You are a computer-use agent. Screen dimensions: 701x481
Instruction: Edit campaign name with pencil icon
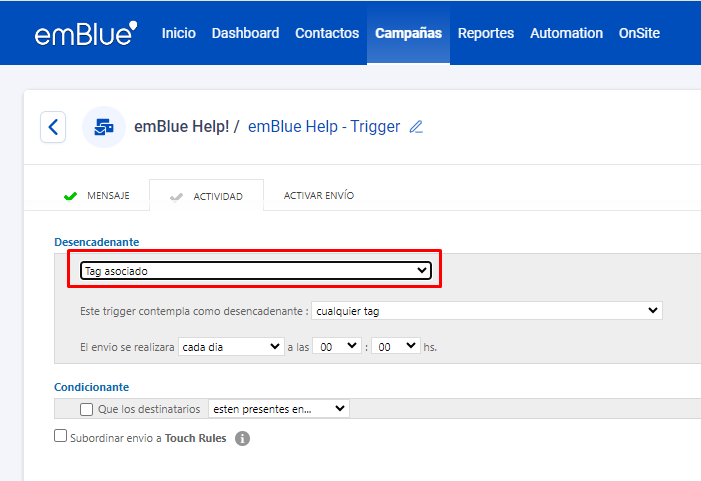click(416, 127)
